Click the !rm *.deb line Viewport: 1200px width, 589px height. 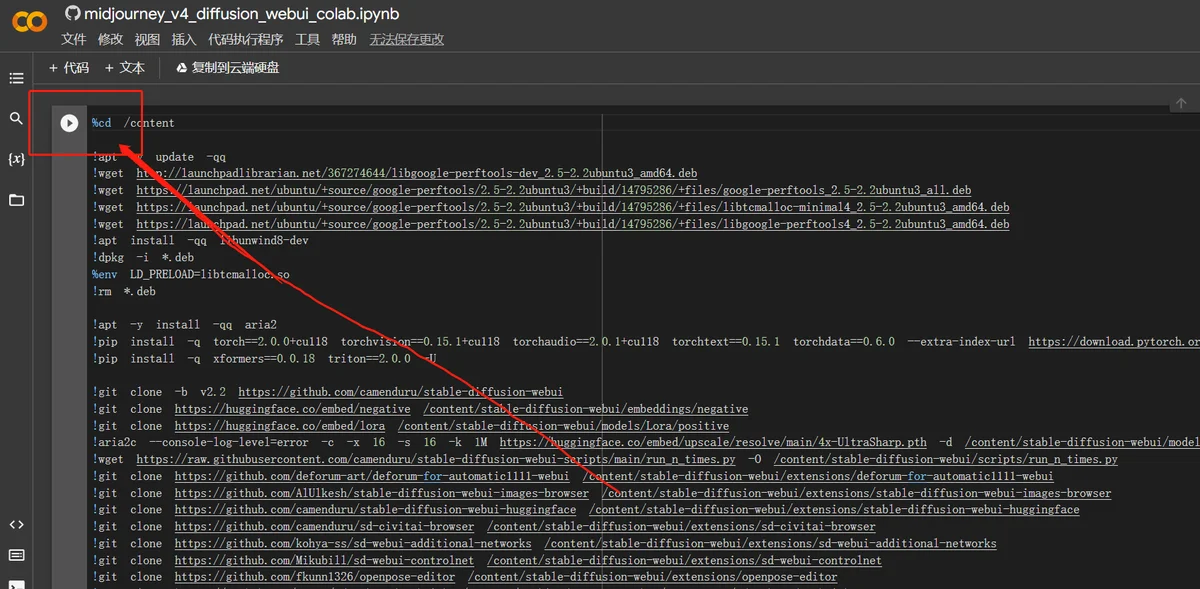tap(124, 291)
